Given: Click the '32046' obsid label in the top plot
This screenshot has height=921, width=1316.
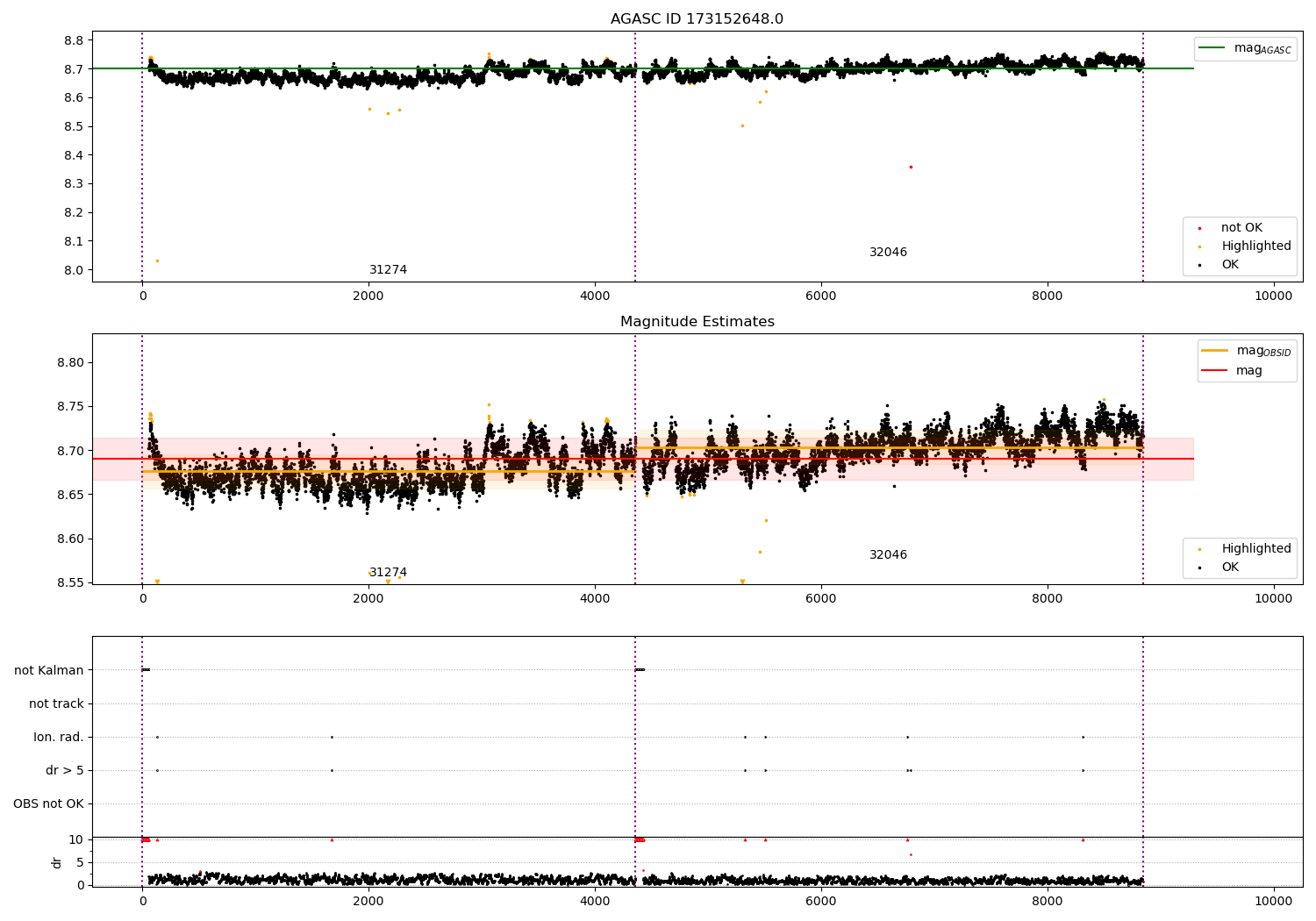Looking at the screenshot, I should tap(888, 253).
